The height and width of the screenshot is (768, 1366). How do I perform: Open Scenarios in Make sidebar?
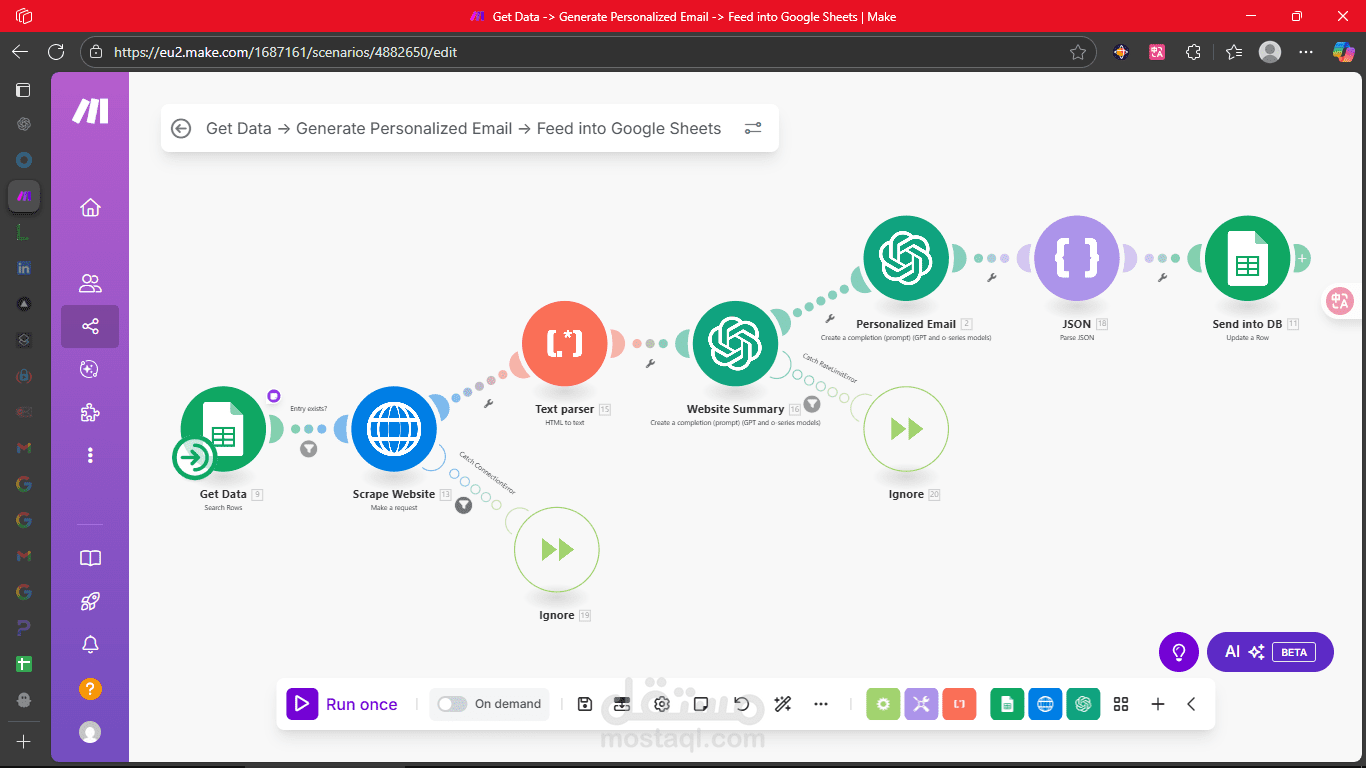[90, 326]
